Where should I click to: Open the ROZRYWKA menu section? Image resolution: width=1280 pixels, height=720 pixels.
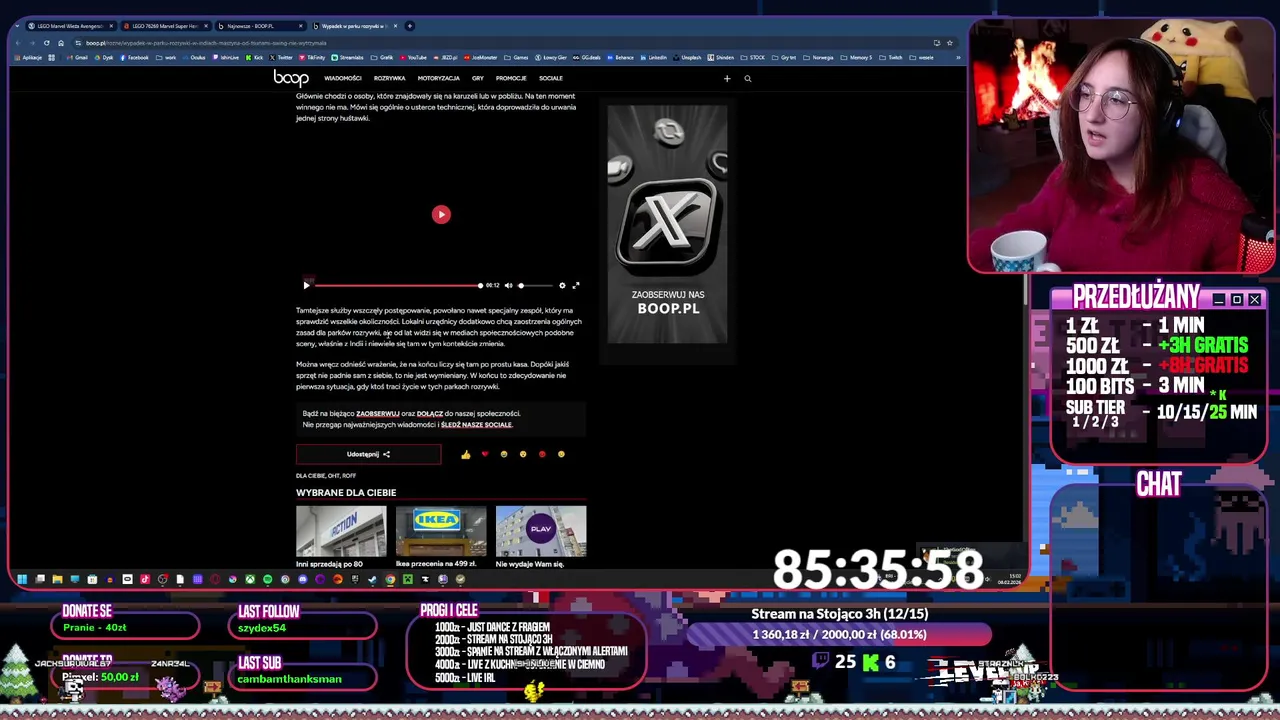coord(390,78)
